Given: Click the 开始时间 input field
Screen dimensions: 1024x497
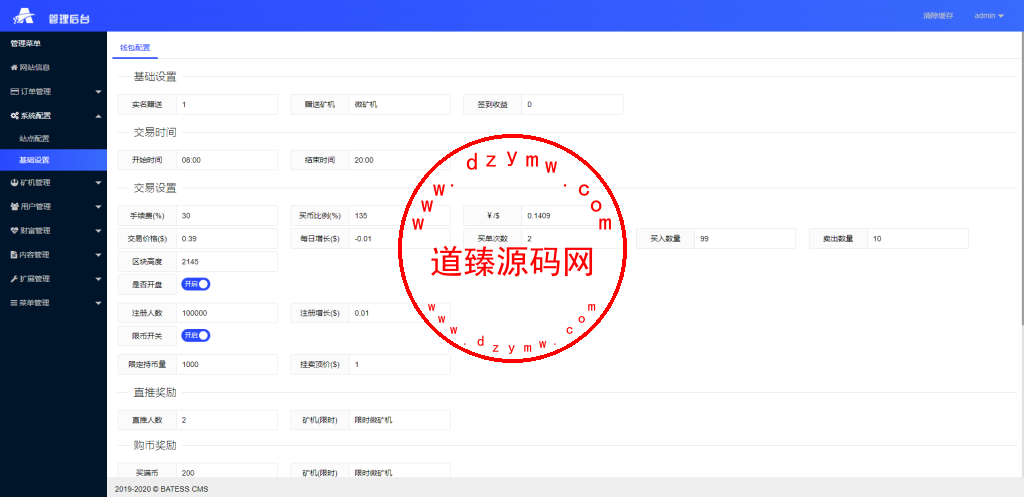Looking at the screenshot, I should (227, 160).
